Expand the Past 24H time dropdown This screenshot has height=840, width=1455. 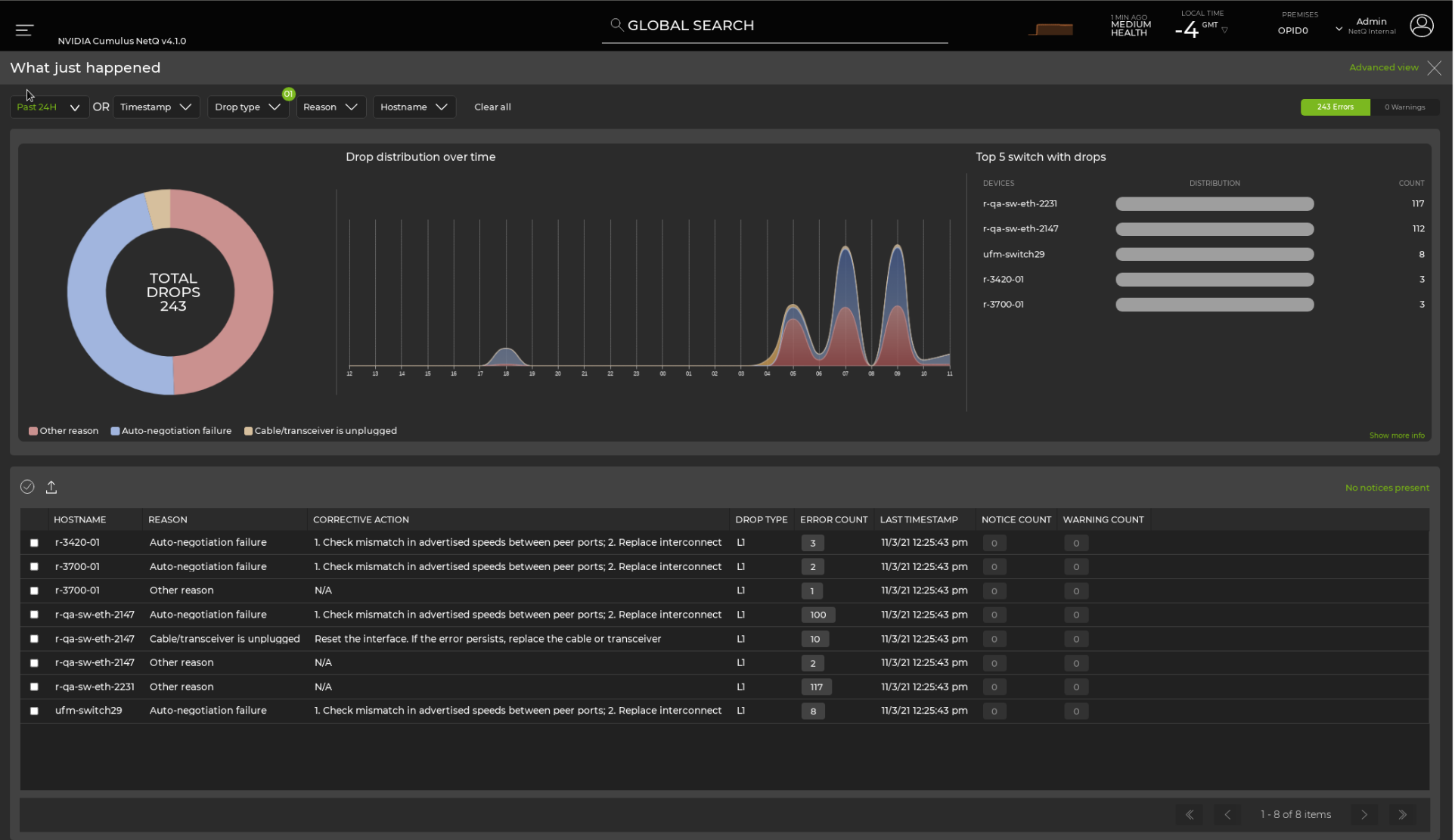click(x=48, y=107)
